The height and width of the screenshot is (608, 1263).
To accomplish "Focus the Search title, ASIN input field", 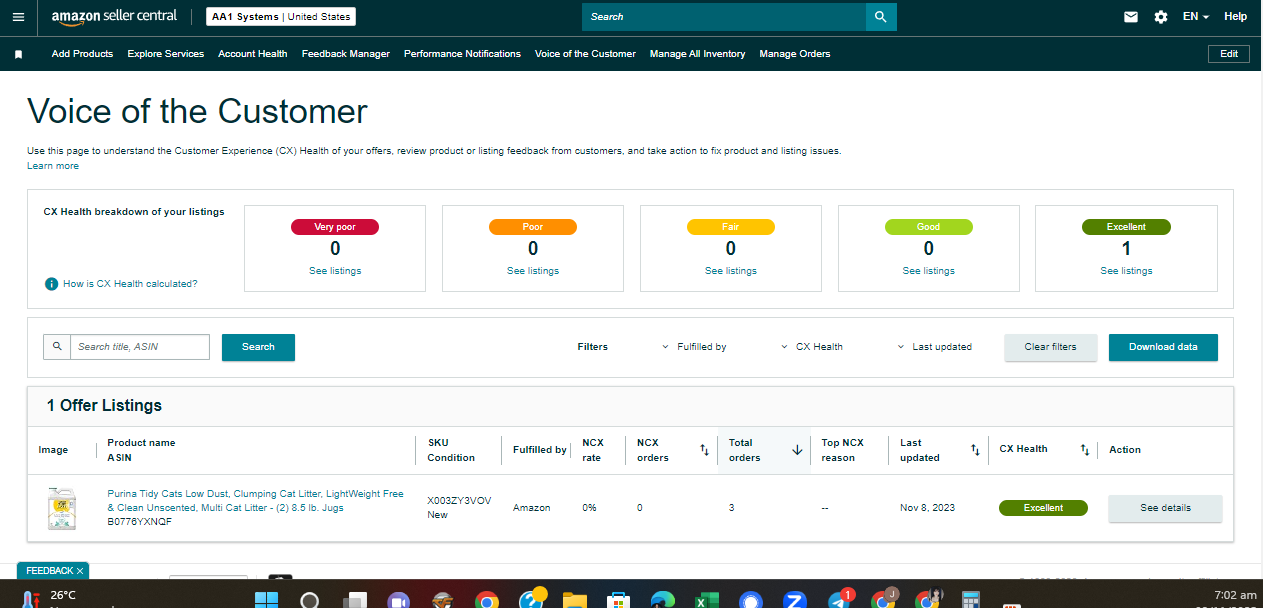I will pos(140,347).
